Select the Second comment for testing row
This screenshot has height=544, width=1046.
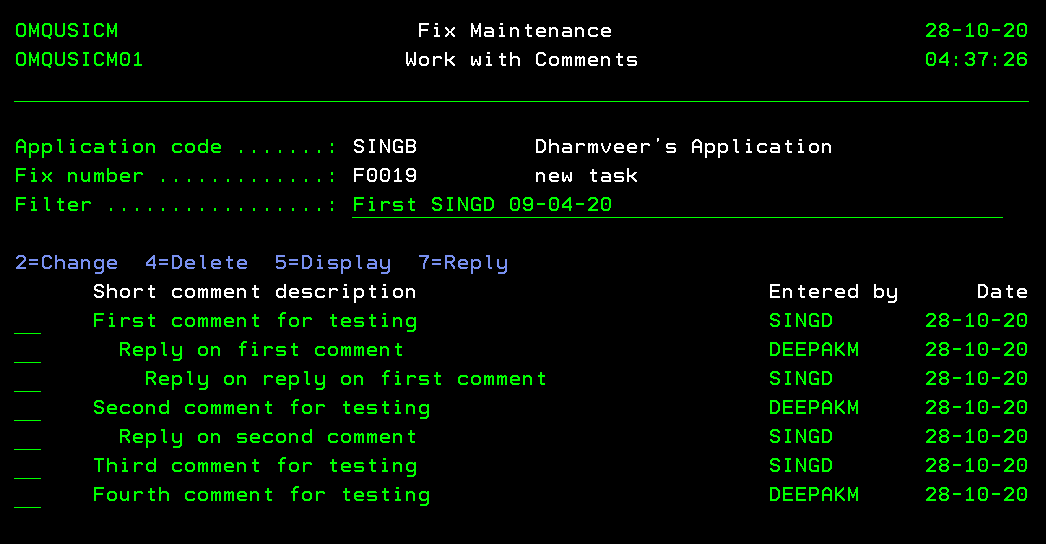(261, 408)
